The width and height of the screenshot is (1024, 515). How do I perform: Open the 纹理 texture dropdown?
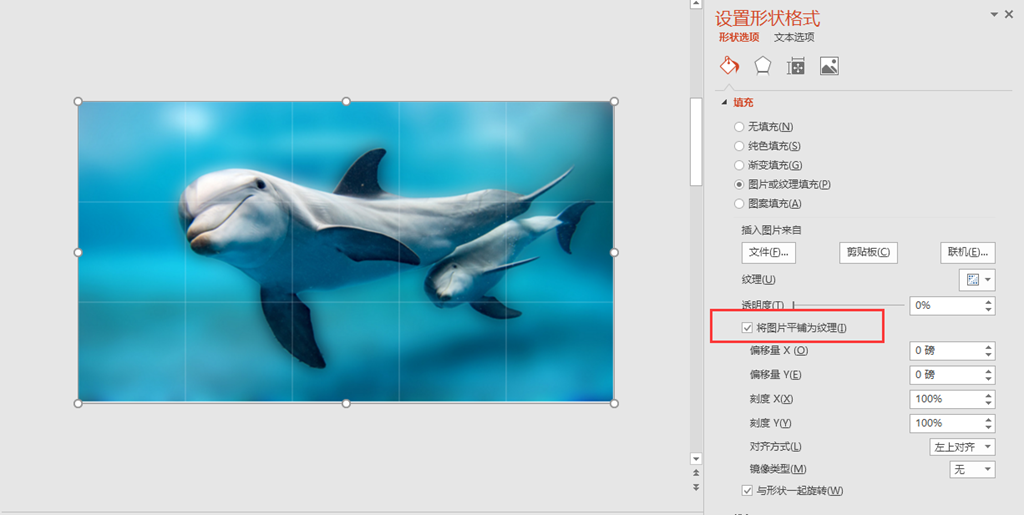pos(977,279)
